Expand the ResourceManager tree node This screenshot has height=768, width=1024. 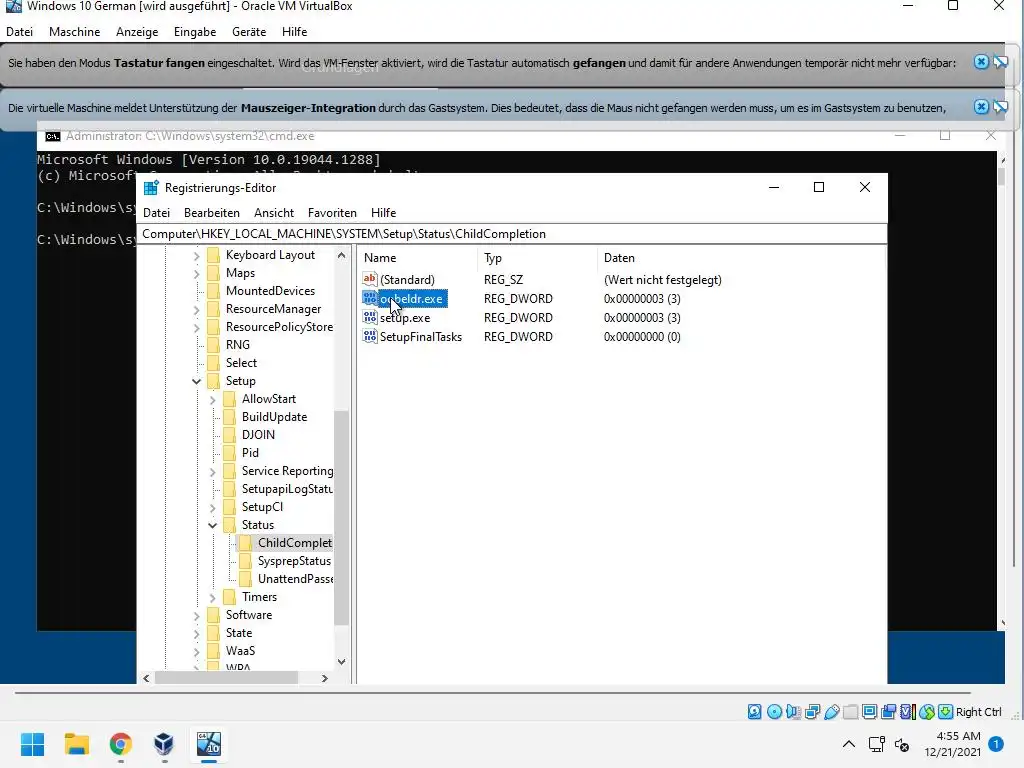pyautogui.click(x=196, y=309)
